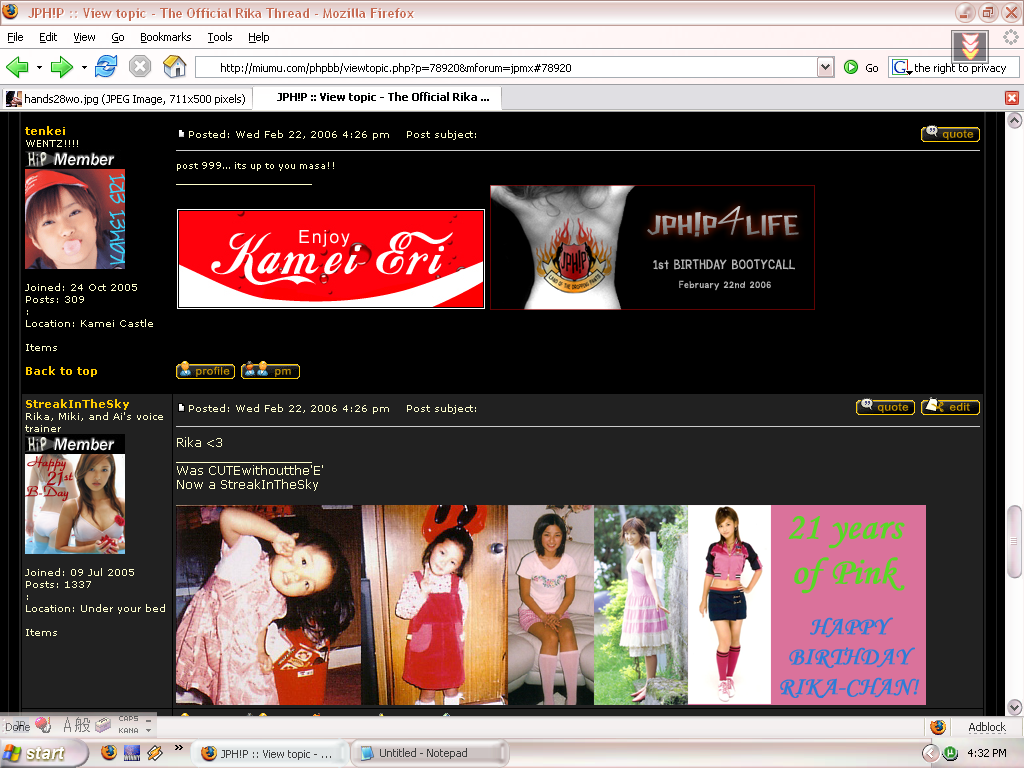
Task: Show hidden system tray icons
Action: pyautogui.click(x=930, y=753)
